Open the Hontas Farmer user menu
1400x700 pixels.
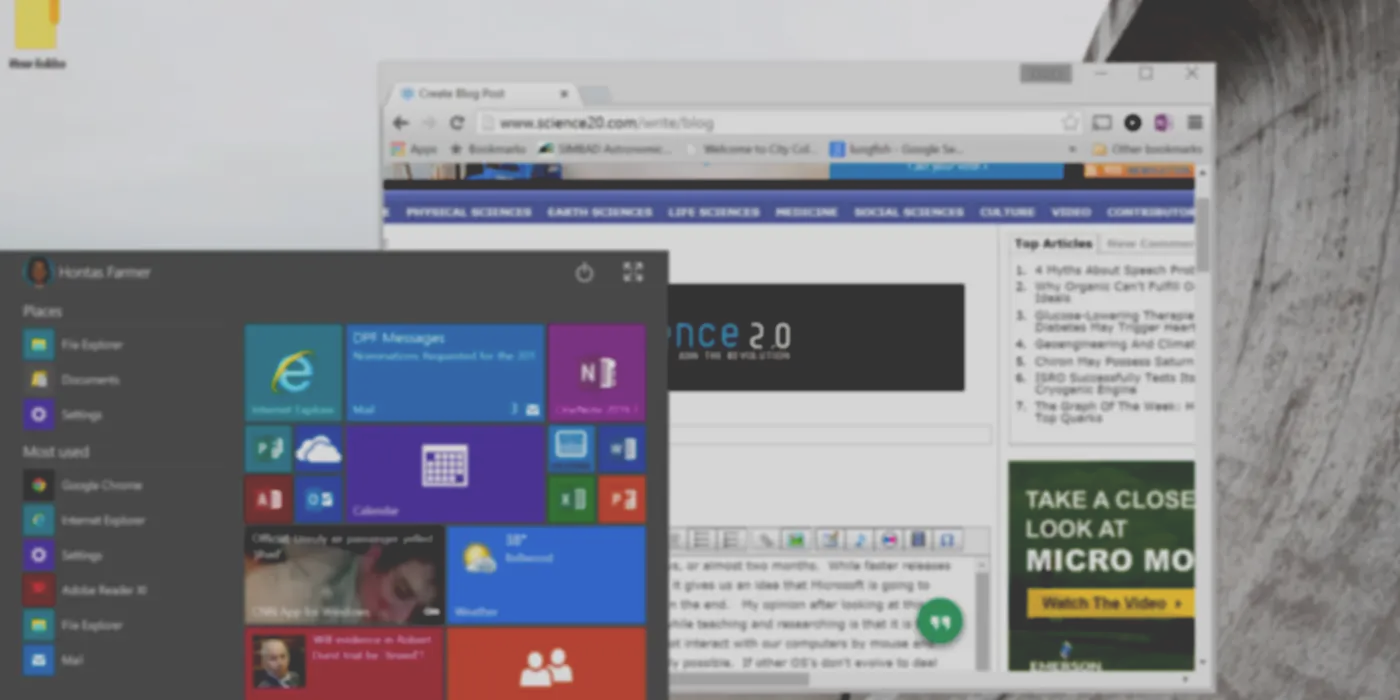click(x=88, y=272)
